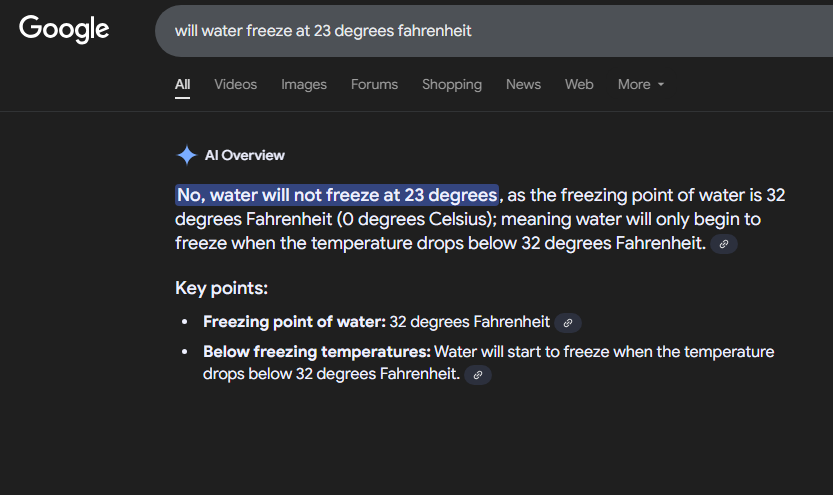Image resolution: width=833 pixels, height=495 pixels.
Task: Click the bold "Freezing point of water:" text
Action: [x=294, y=322]
